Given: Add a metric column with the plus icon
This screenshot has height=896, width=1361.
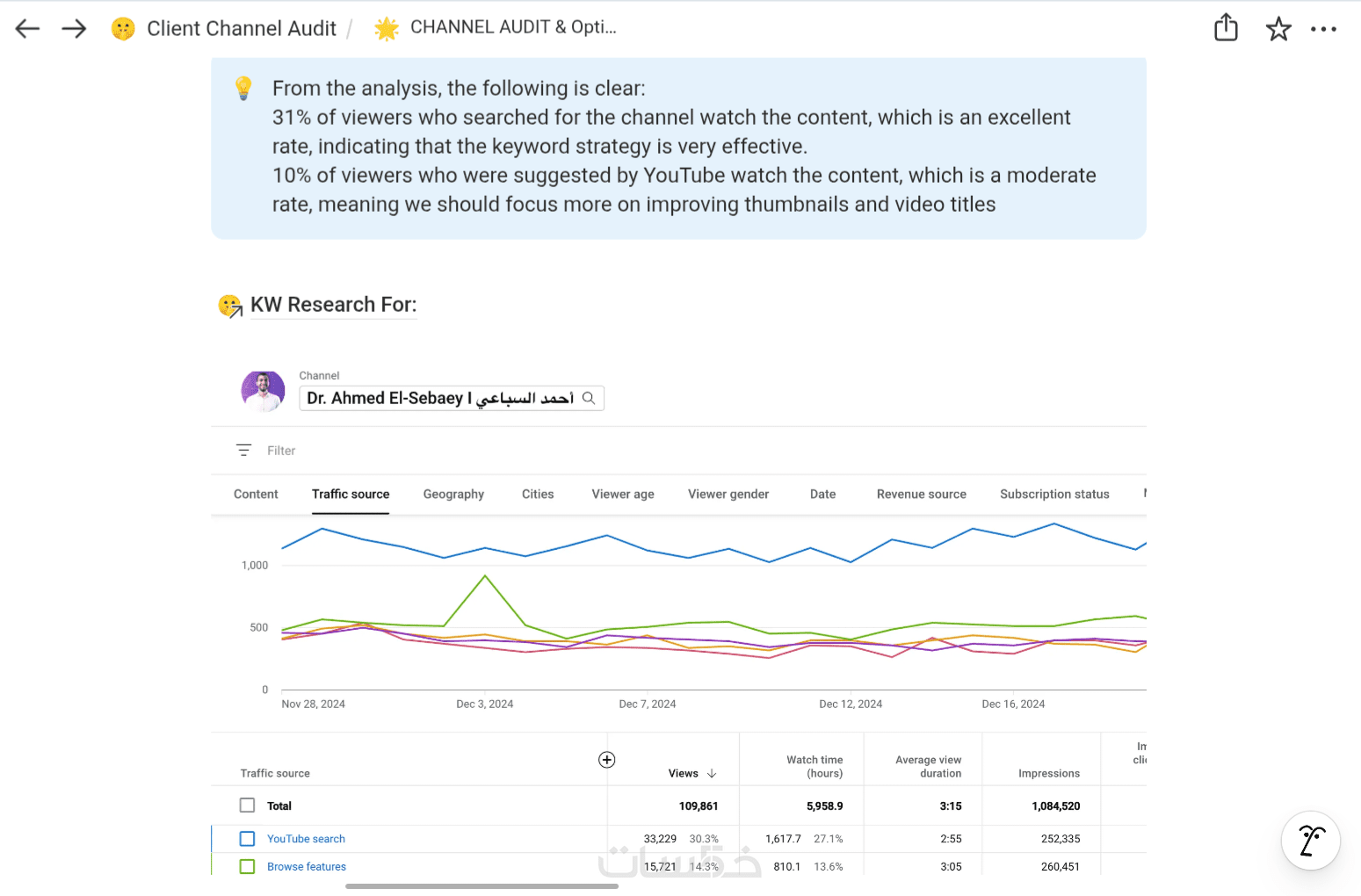Looking at the screenshot, I should (x=606, y=760).
